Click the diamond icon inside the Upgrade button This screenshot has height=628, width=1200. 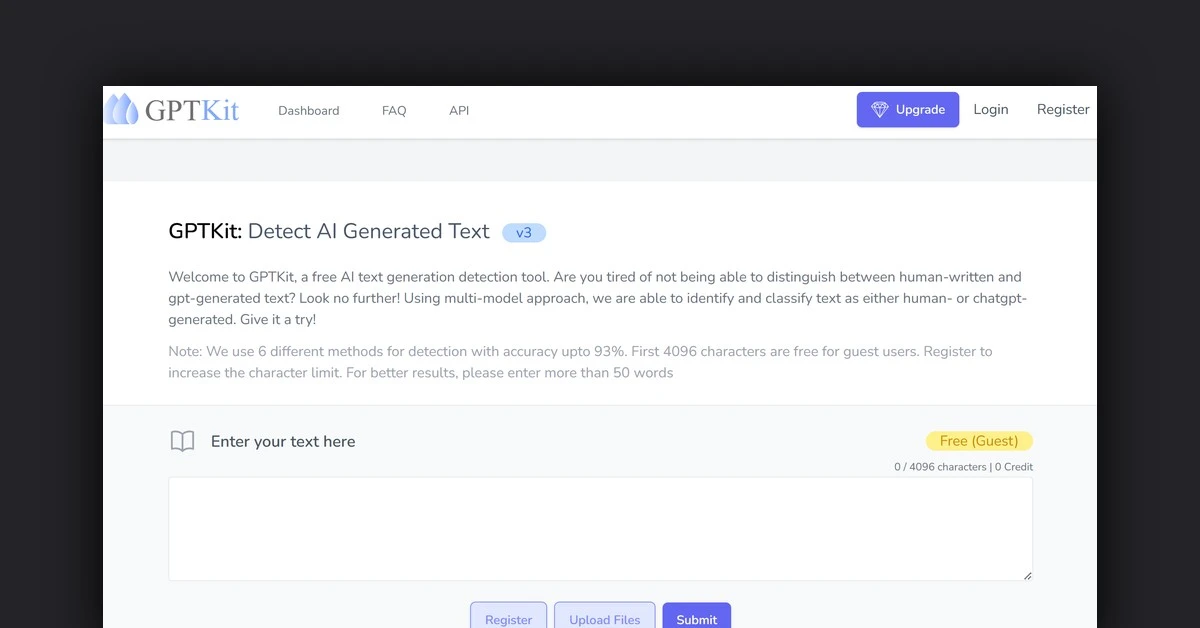881,109
